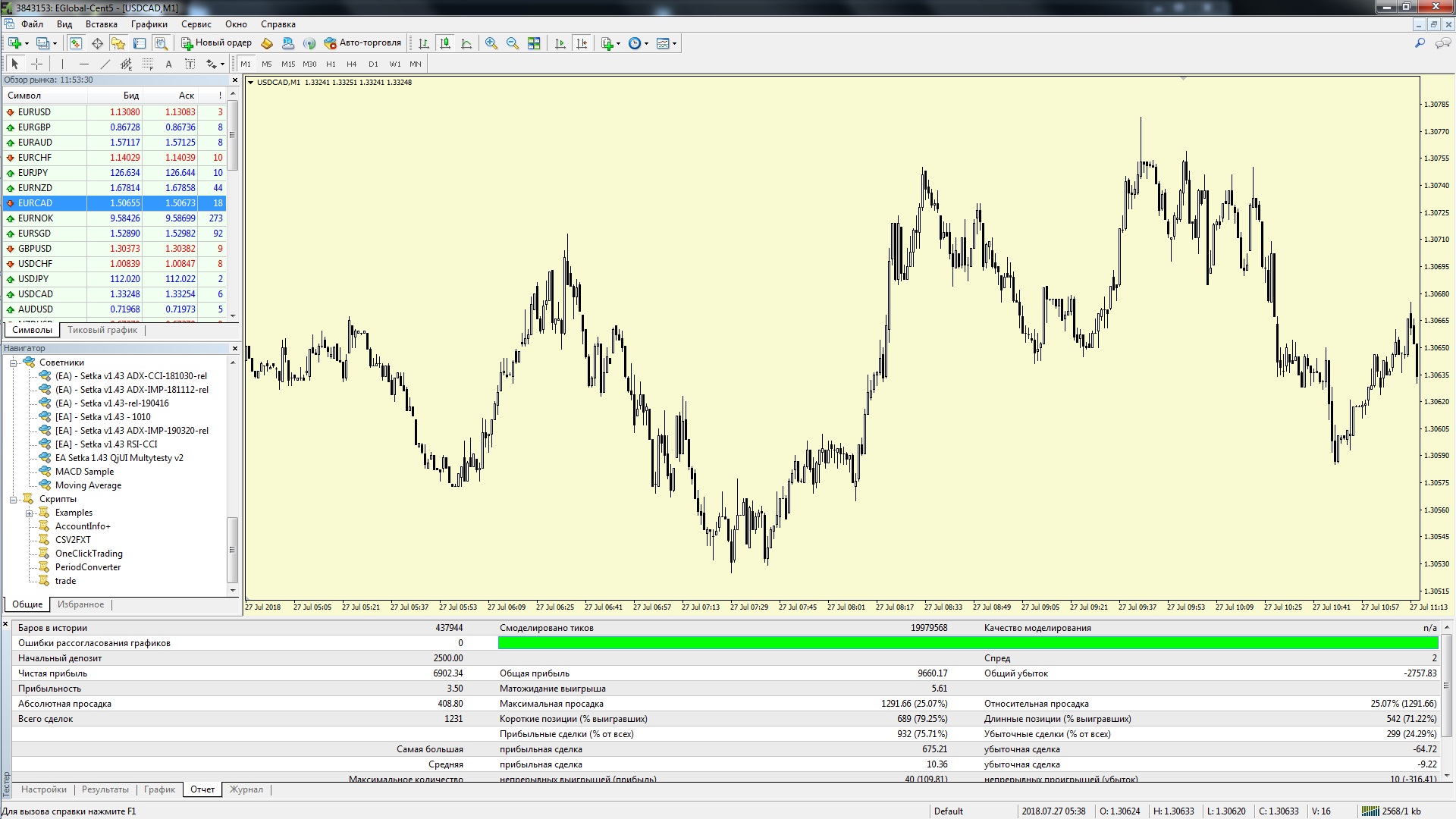Switch chart to line chart mode
Image resolution: width=1456 pixels, height=819 pixels.
(x=466, y=43)
